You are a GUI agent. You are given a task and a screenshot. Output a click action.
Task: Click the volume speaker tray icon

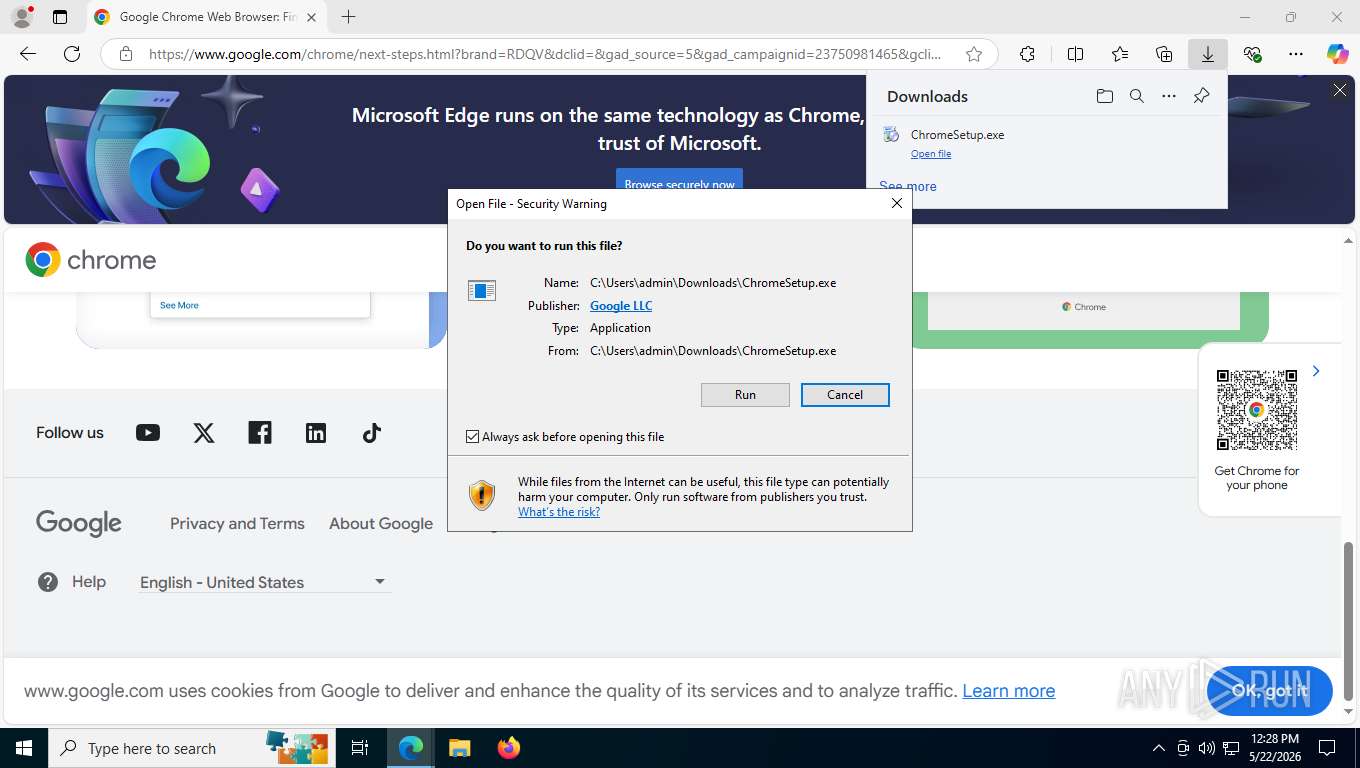point(1206,748)
